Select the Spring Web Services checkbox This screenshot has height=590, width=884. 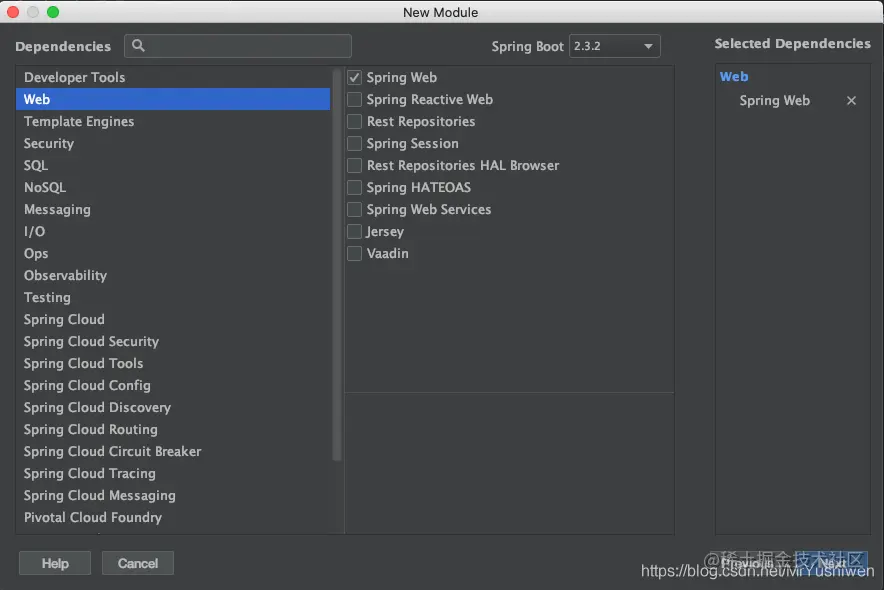point(354,209)
